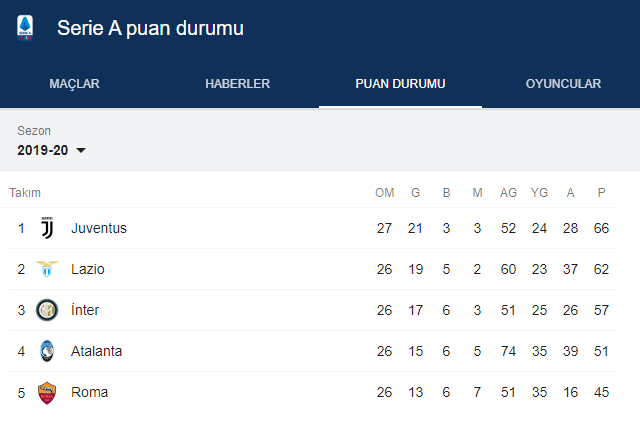Open the Haberler tab
640x433 pixels.
point(237,84)
